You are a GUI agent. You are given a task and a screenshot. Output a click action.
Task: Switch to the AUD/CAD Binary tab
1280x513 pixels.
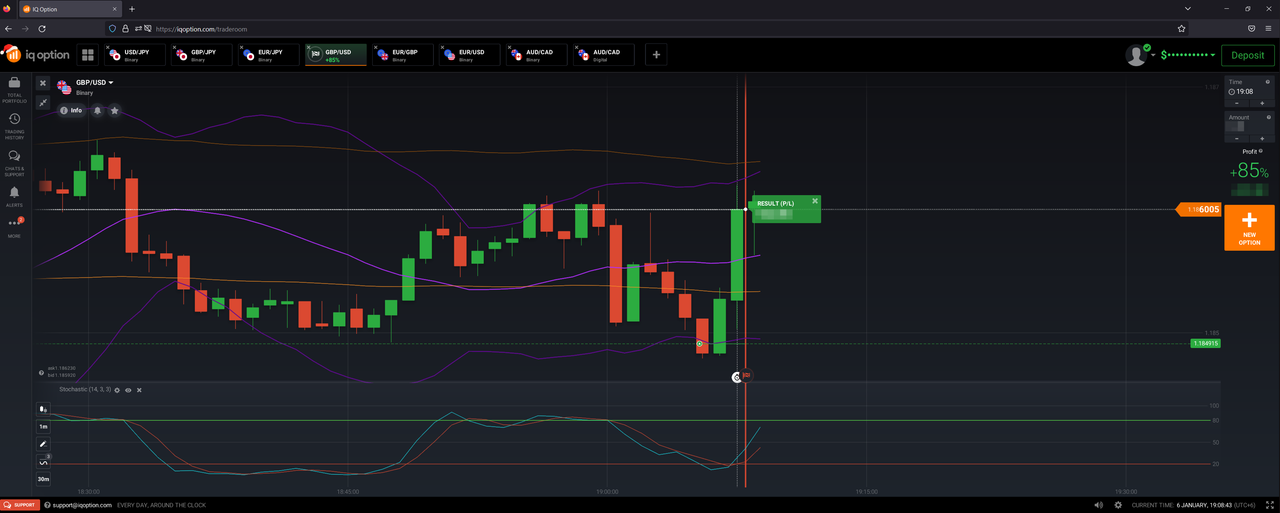point(537,55)
